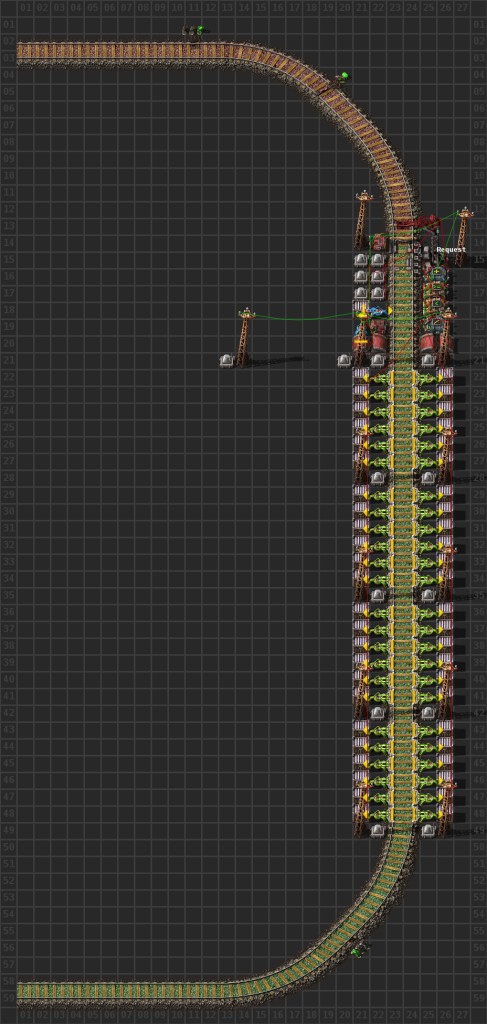The width and height of the screenshot is (487, 1024).
Task: Click the left lamp in grid row 28
Action: (378, 477)
